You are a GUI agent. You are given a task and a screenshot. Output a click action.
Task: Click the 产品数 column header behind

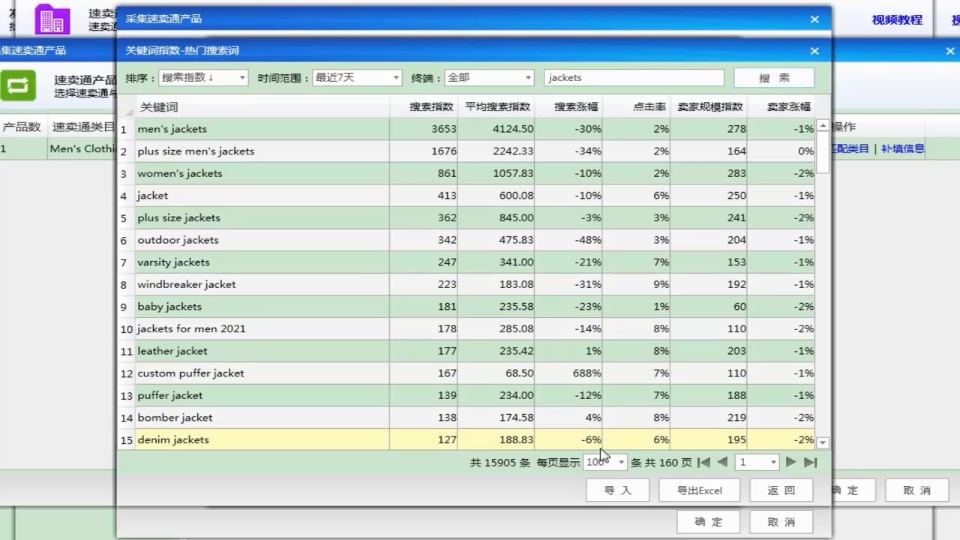pos(22,127)
